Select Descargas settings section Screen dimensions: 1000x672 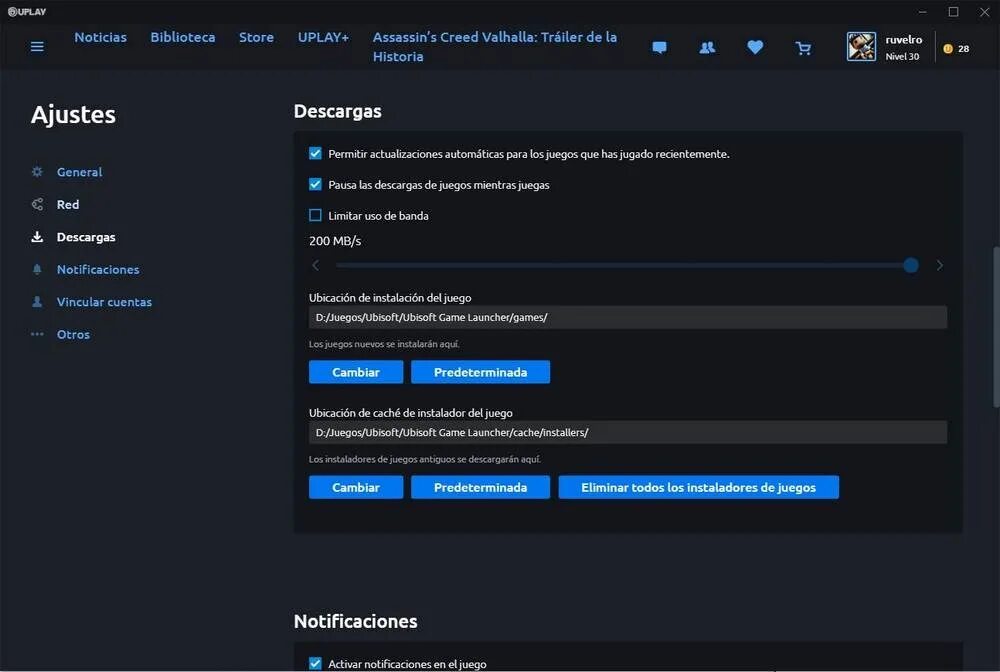click(86, 237)
